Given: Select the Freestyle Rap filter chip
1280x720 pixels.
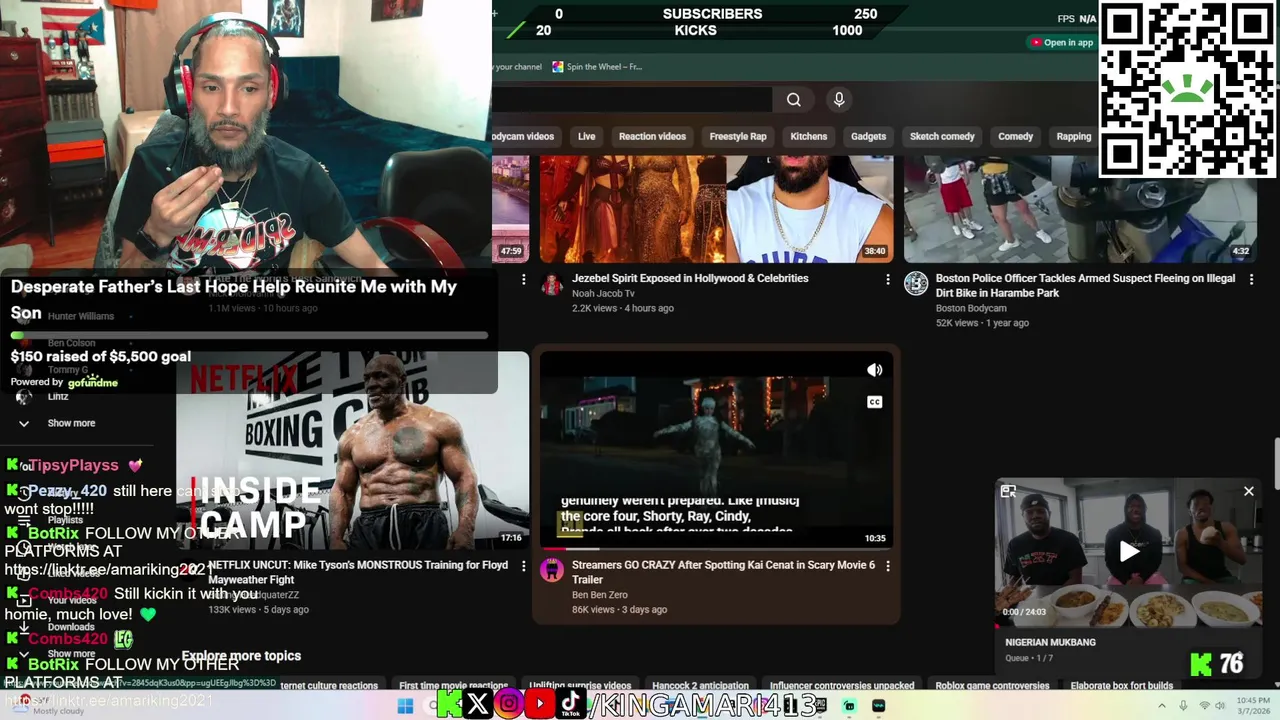Looking at the screenshot, I should click(x=738, y=136).
